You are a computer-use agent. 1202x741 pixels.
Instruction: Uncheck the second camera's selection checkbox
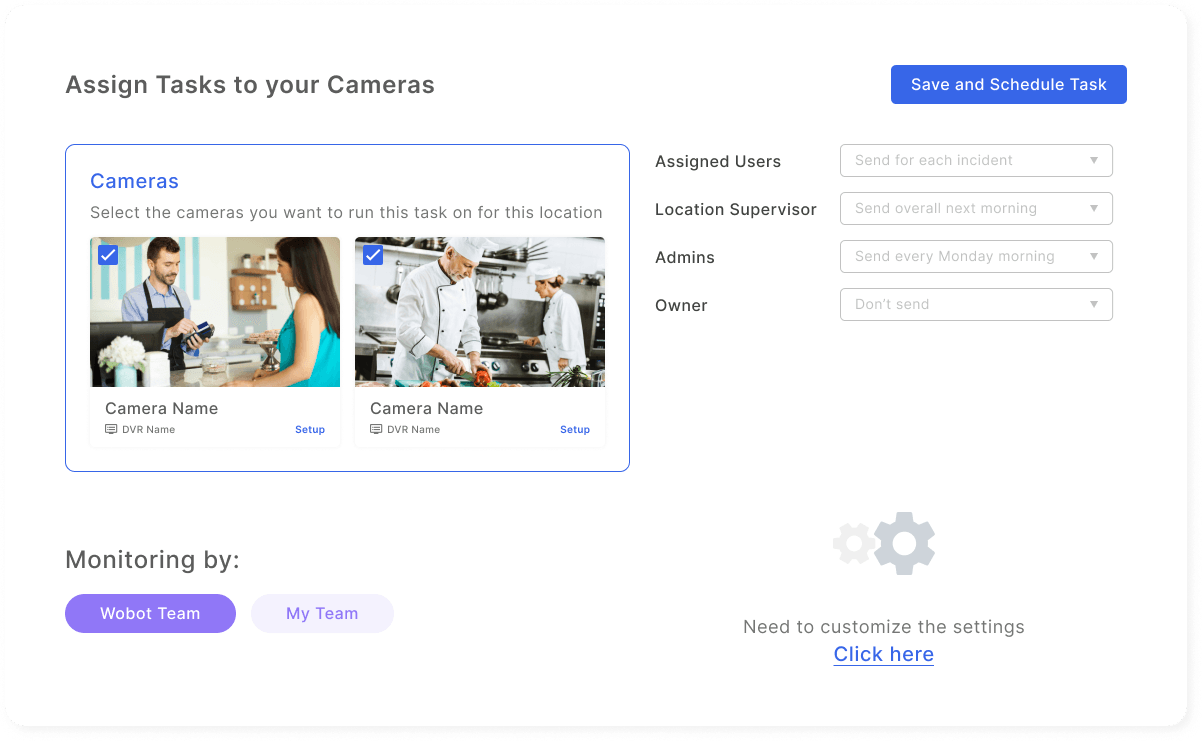pyautogui.click(x=373, y=255)
